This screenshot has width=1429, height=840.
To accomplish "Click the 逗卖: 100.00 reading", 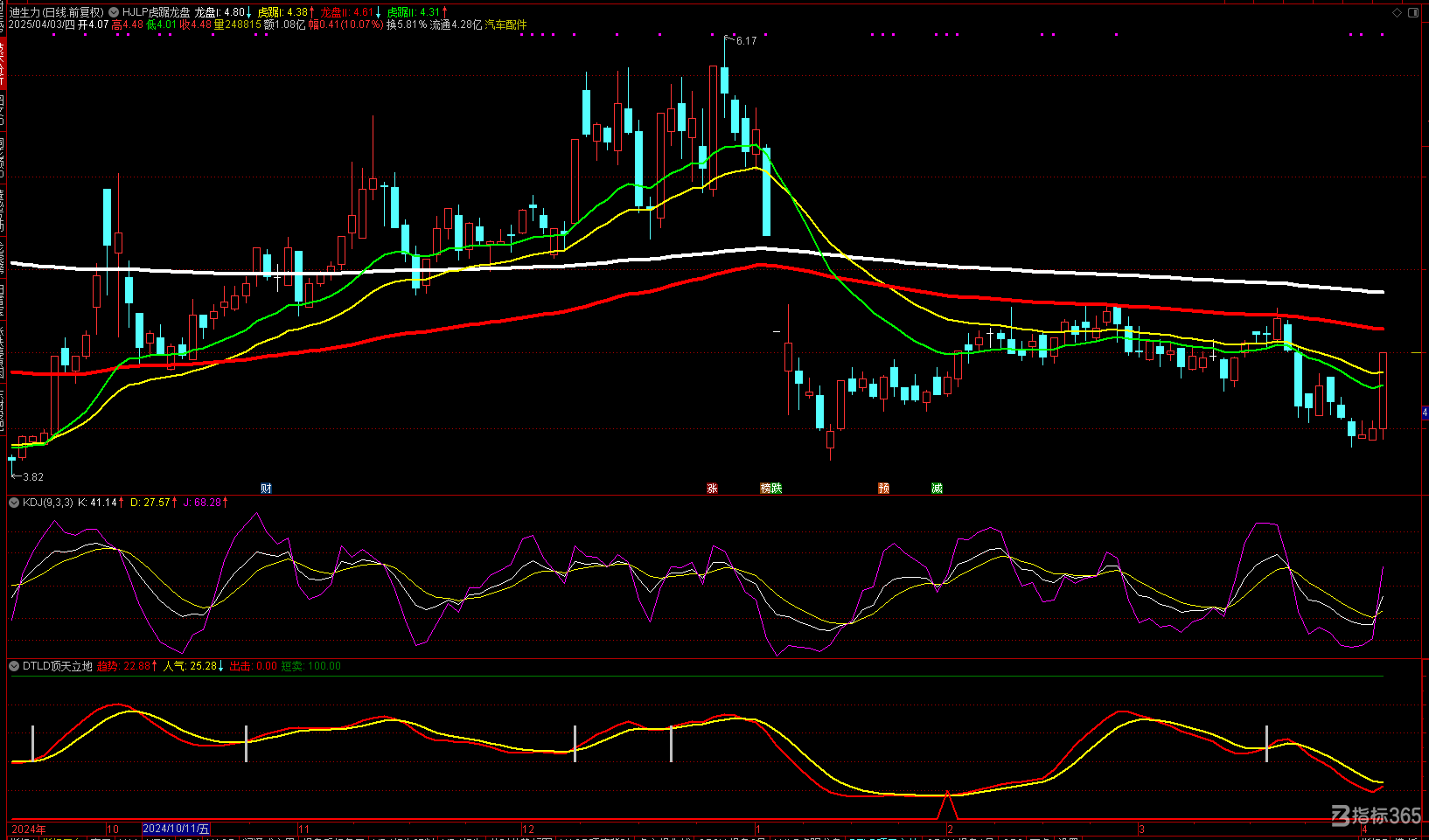I will tap(310, 666).
